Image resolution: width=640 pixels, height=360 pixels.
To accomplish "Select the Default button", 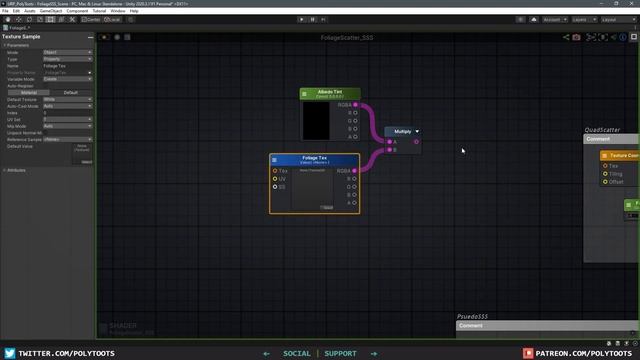I will 71,93.
